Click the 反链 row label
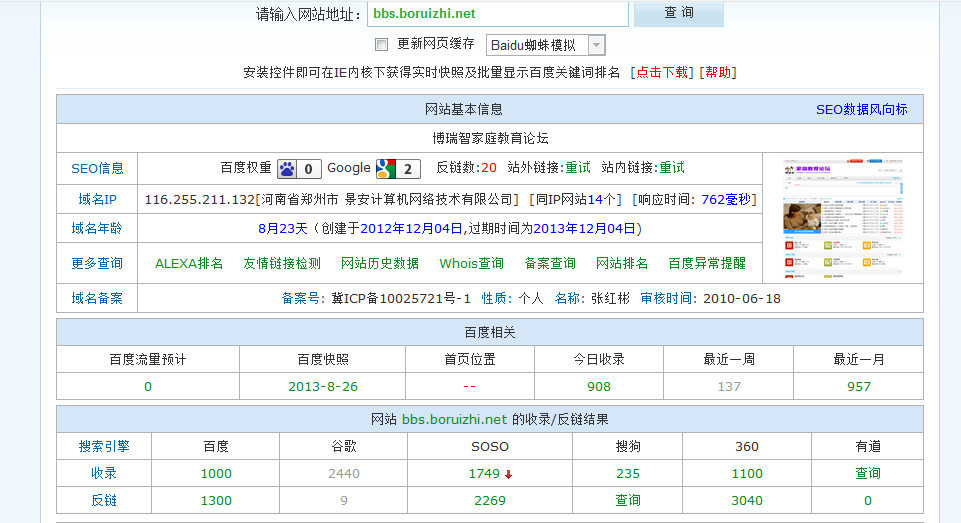This screenshot has height=523, width=961. click(x=104, y=500)
